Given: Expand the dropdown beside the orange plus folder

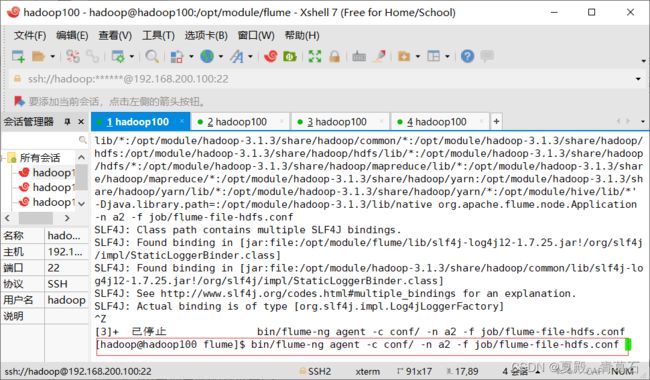Looking at the screenshot, I should 418,56.
